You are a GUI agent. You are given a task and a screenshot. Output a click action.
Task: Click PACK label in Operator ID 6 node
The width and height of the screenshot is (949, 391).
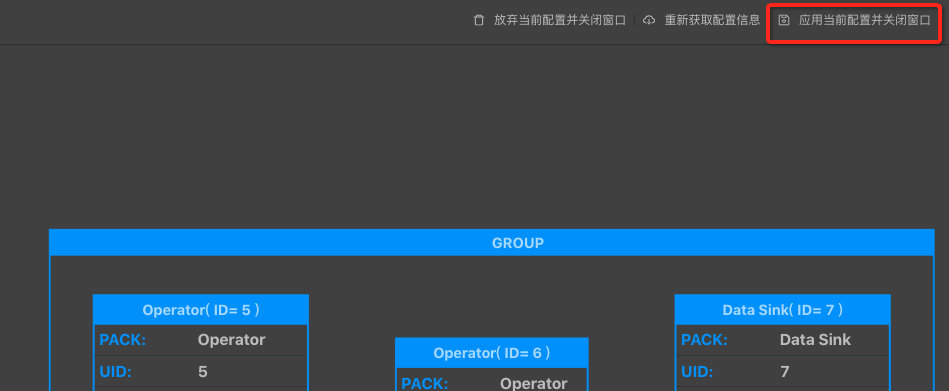(x=425, y=384)
